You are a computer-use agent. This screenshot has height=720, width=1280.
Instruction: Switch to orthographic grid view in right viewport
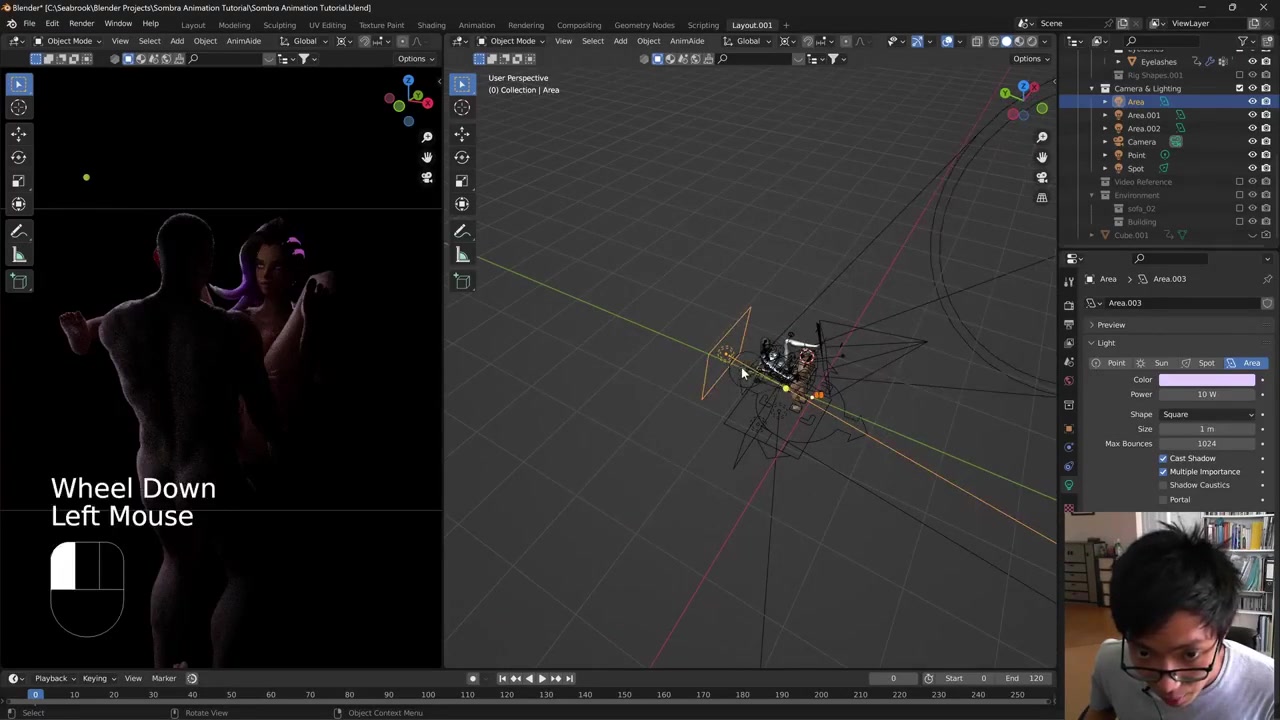(x=1042, y=198)
